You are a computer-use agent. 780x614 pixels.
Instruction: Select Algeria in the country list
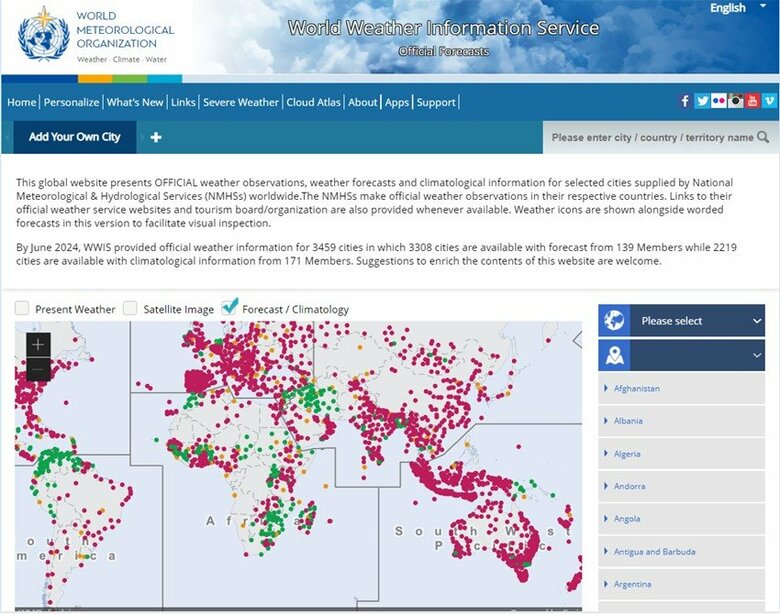[627, 454]
